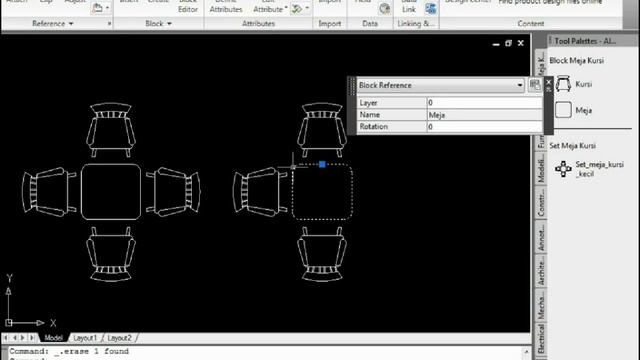Click the Layer value field in properties
This screenshot has height=360, width=640.
pos(484,102)
